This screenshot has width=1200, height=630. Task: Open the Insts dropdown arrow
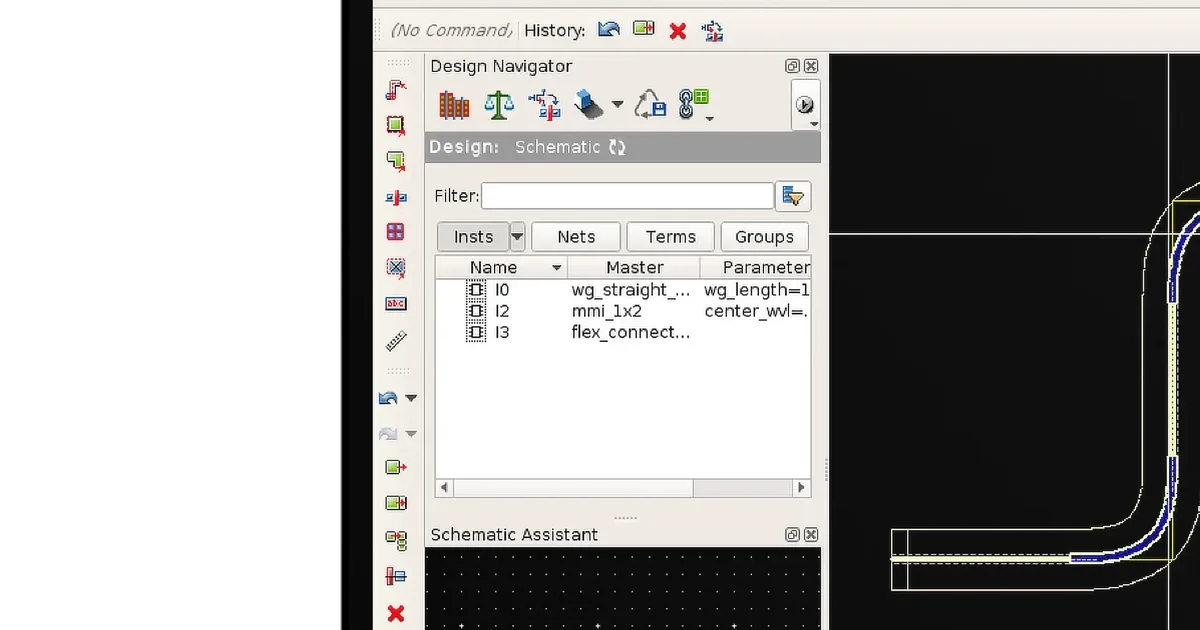pyautogui.click(x=517, y=236)
